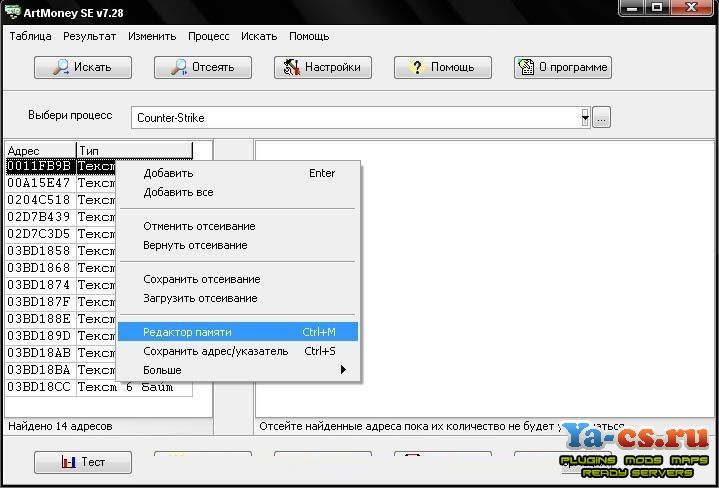Expand the Больше submenu

pos(238,370)
